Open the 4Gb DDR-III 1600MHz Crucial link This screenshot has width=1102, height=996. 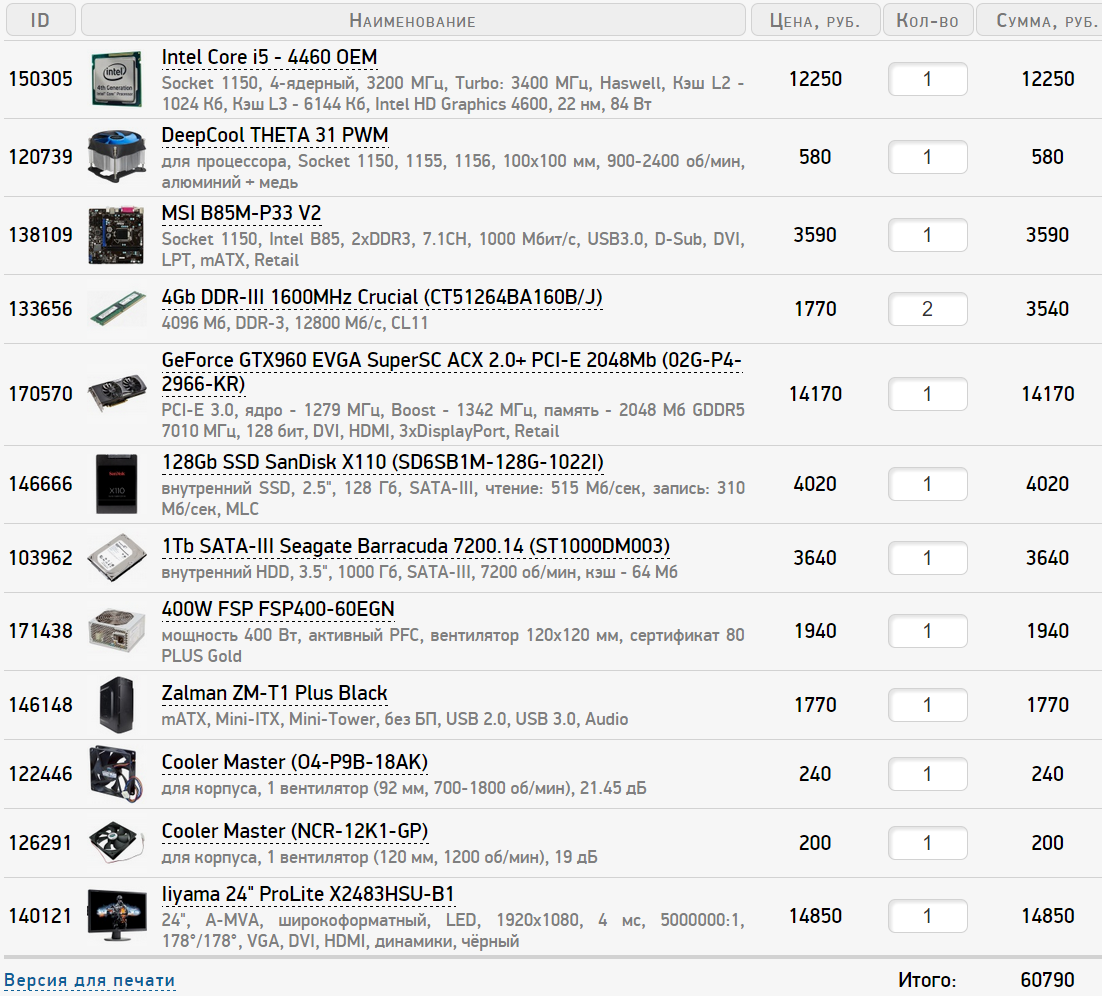pos(382,297)
